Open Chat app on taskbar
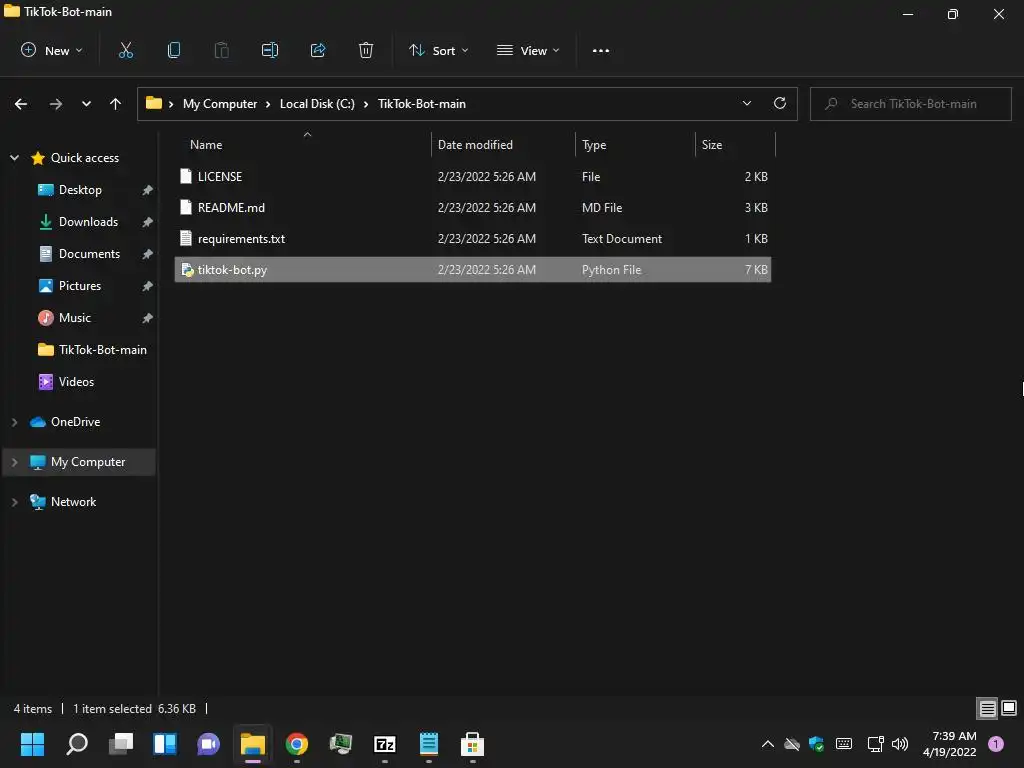Viewport: 1024px width, 768px height. coord(208,744)
